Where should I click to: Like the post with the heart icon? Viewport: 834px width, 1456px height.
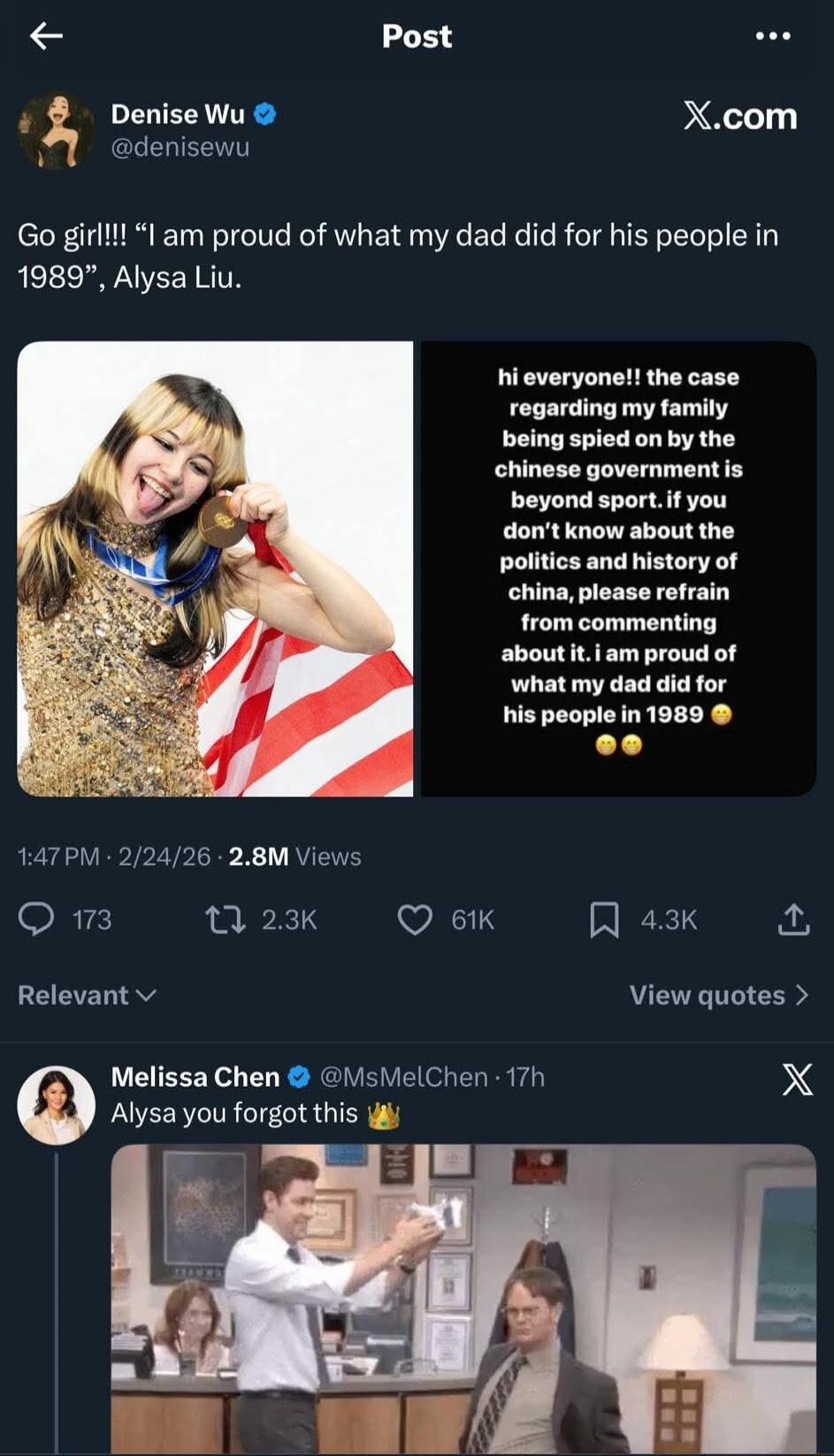415,919
